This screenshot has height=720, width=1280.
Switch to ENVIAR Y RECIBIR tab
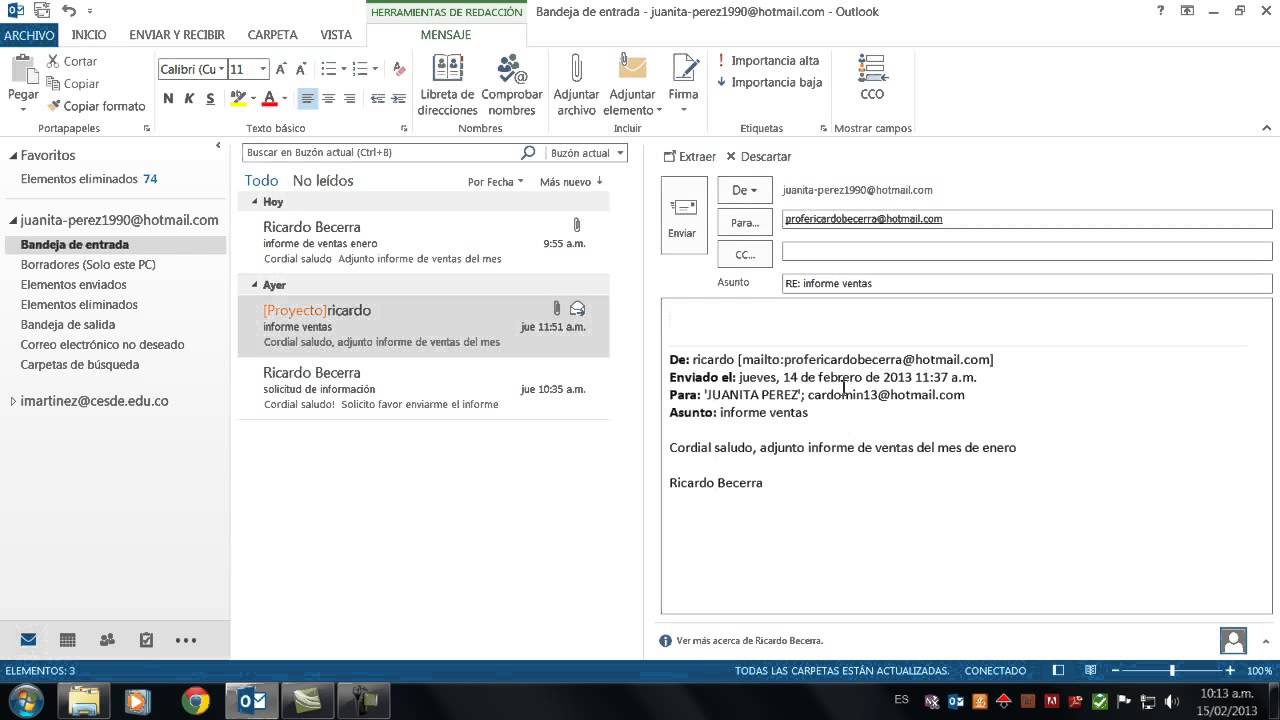177,35
